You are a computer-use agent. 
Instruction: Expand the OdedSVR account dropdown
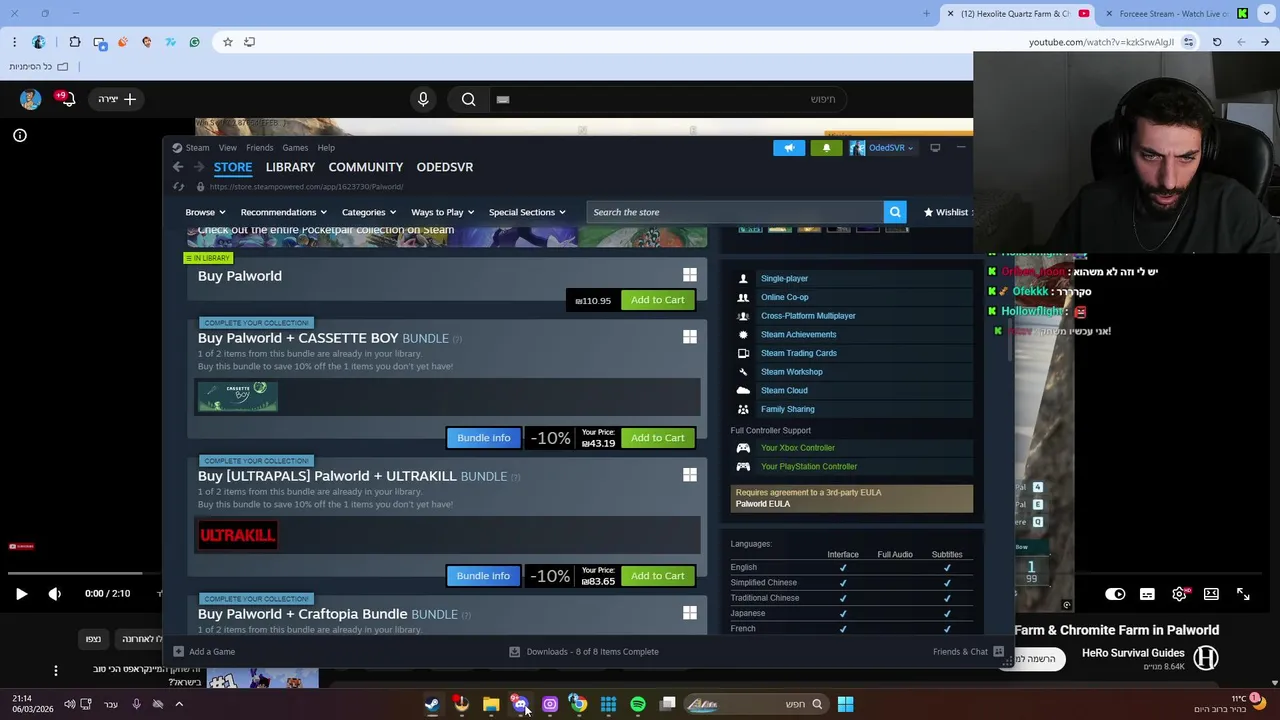click(882, 148)
